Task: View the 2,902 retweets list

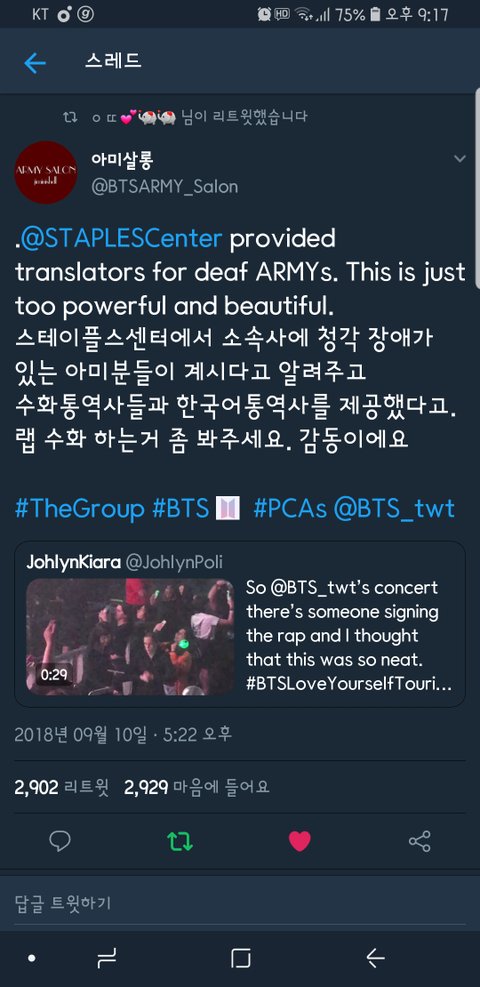Action: click(62, 786)
